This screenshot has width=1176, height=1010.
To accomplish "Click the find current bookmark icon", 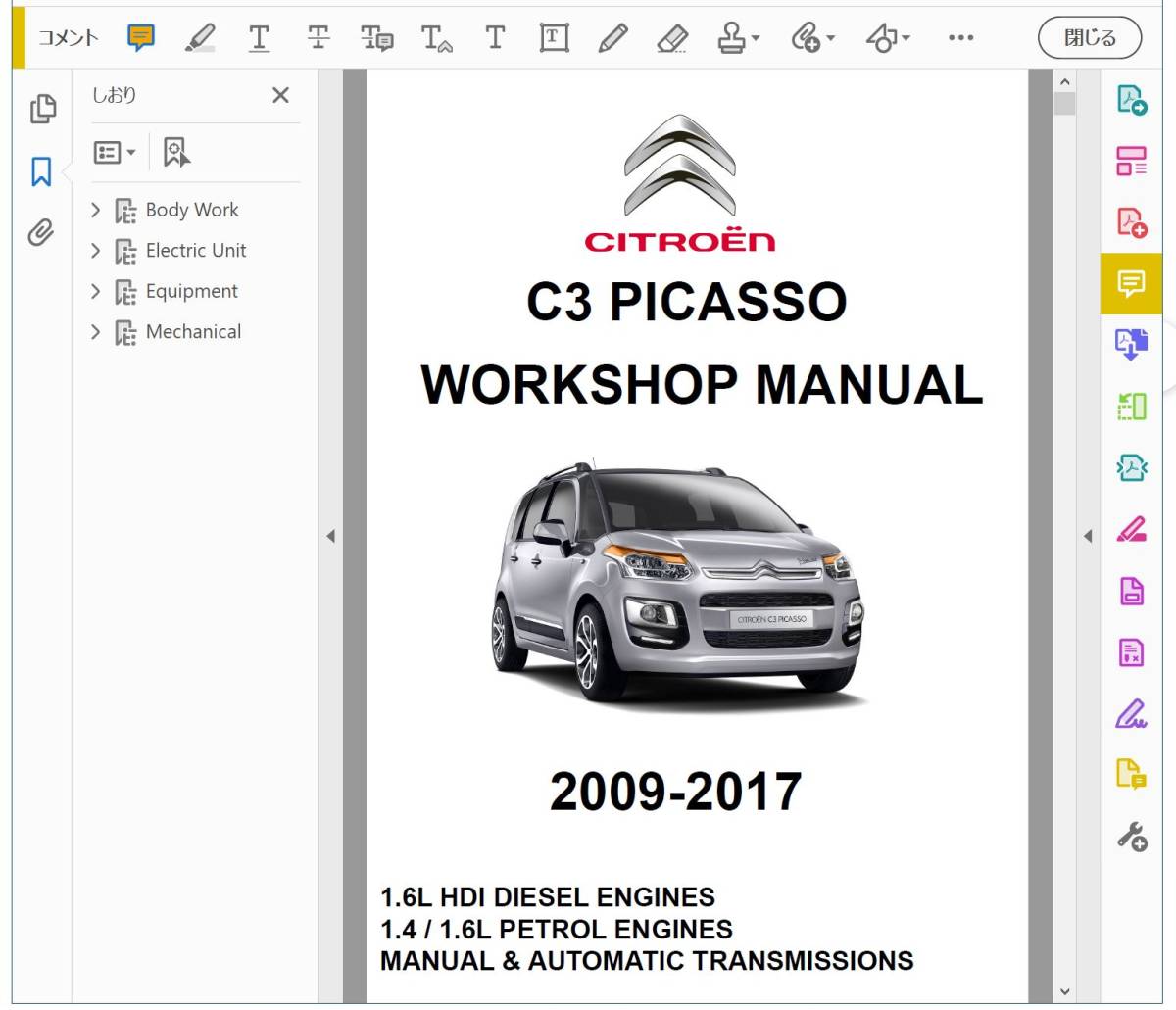I will click(x=176, y=152).
